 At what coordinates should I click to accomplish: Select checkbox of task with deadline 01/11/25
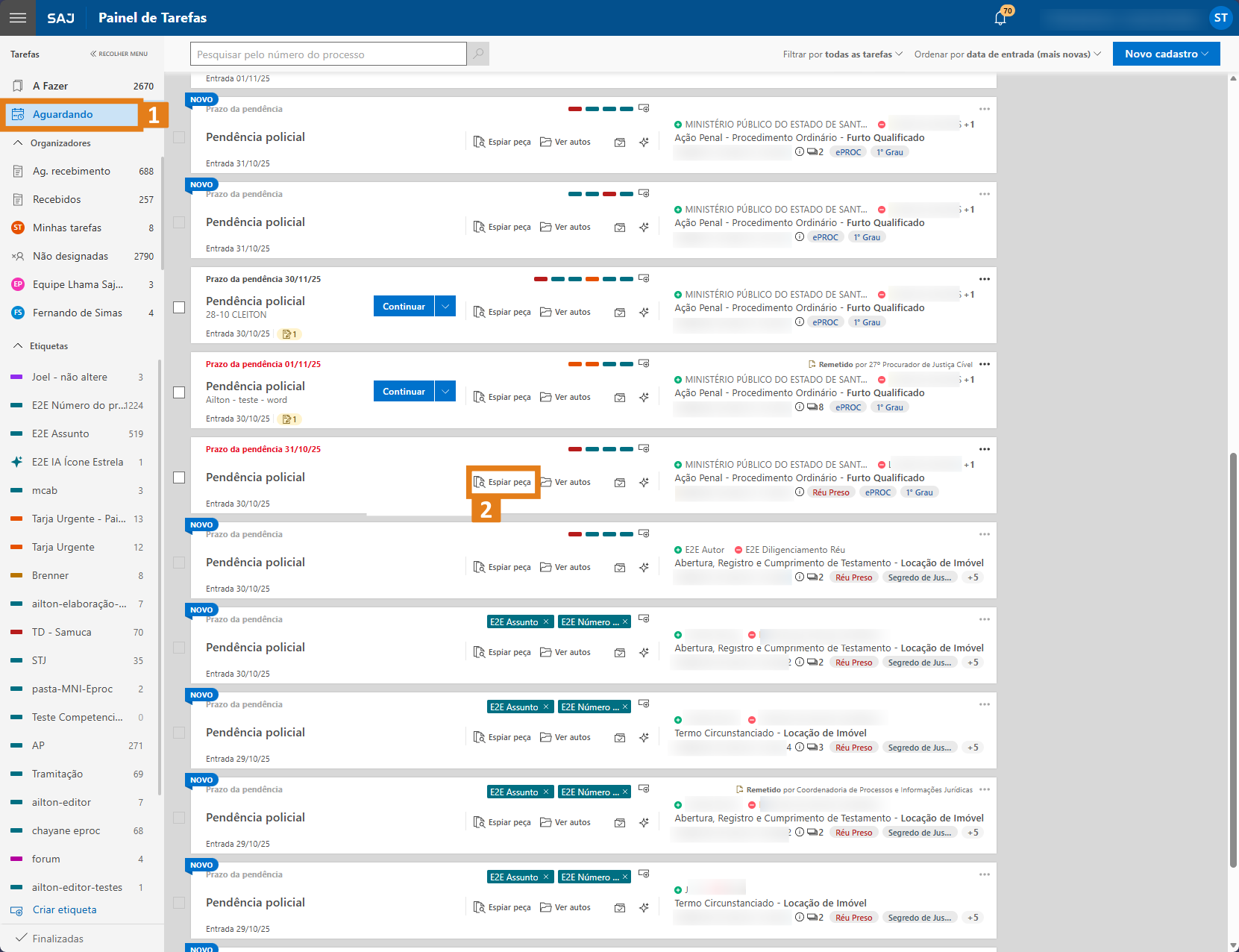coord(179,392)
